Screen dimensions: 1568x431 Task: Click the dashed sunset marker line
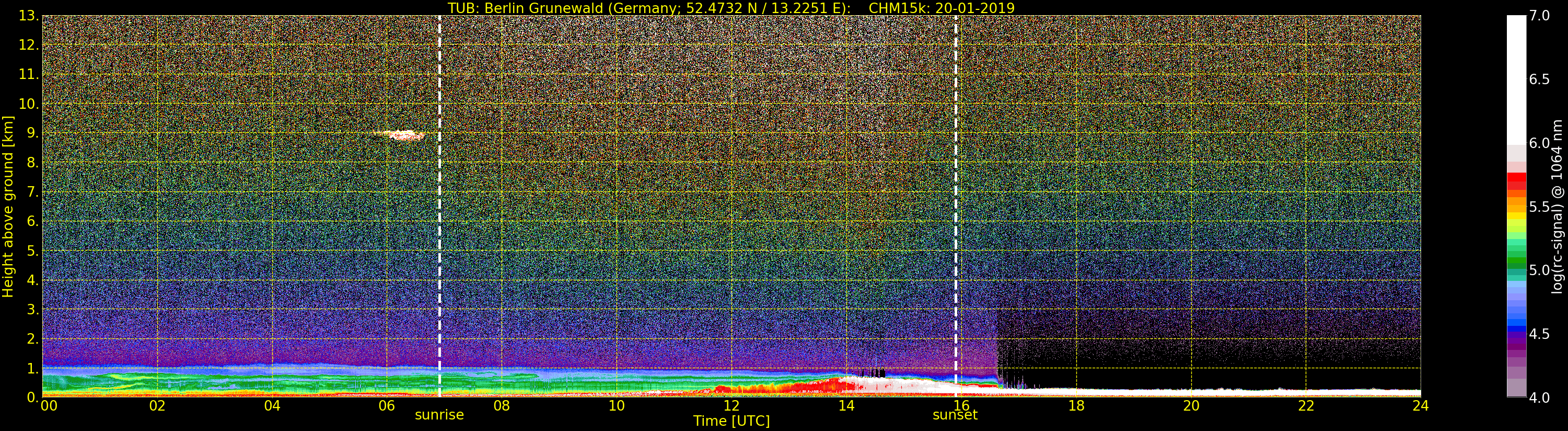click(956, 206)
